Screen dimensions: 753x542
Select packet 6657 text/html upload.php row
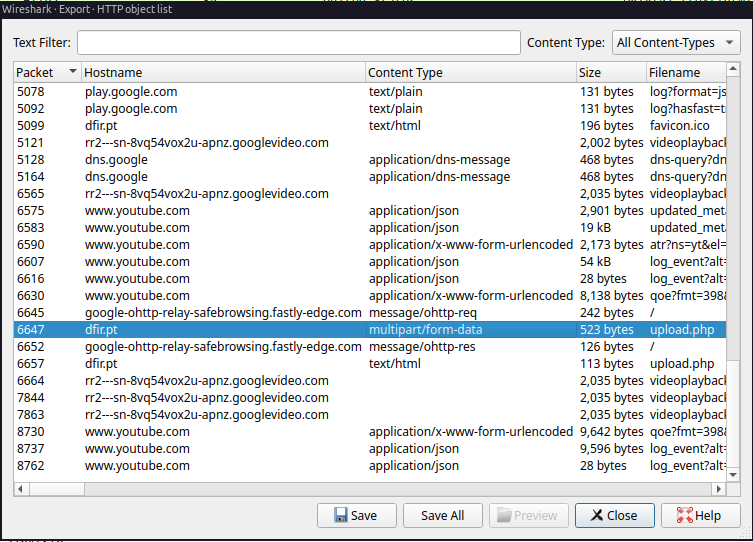point(370,364)
